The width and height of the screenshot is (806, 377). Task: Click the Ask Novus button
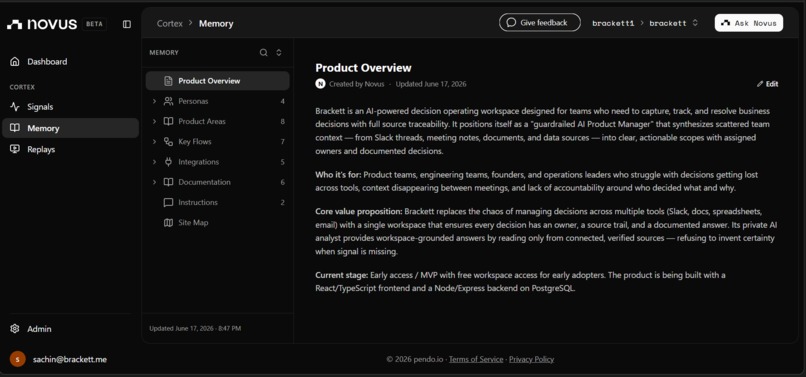point(748,23)
